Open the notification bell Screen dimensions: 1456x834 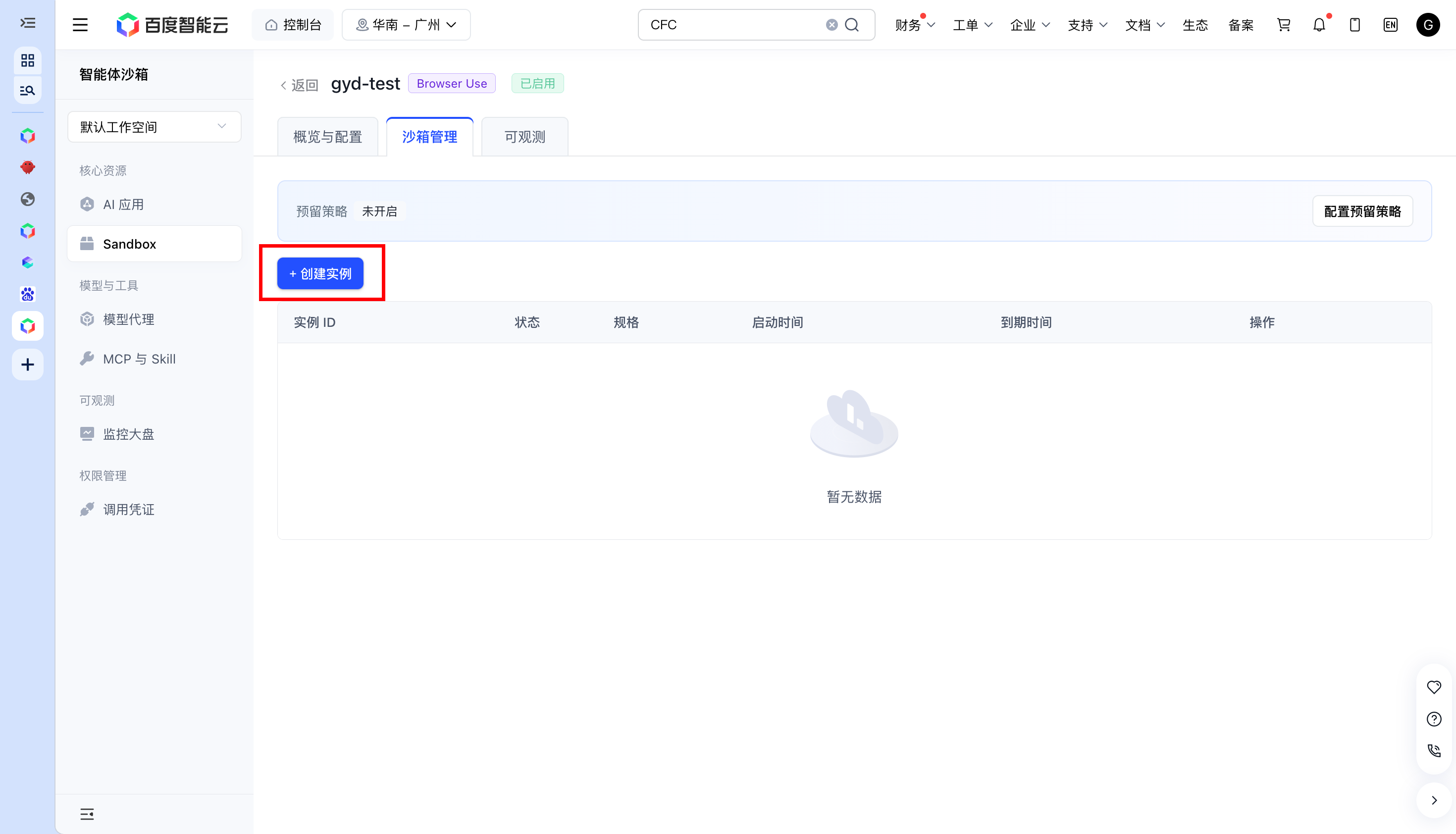point(1319,25)
